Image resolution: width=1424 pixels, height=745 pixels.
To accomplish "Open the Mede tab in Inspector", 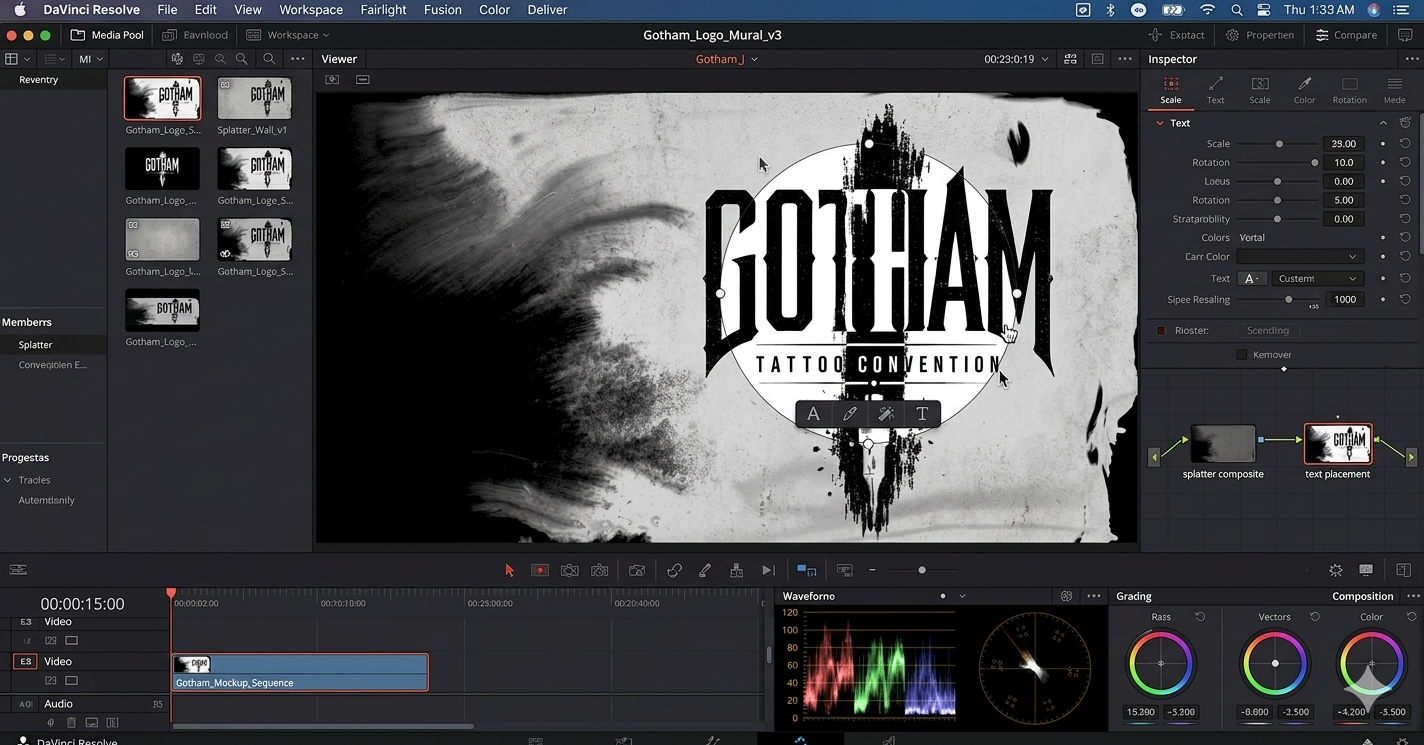I will pos(1394,90).
